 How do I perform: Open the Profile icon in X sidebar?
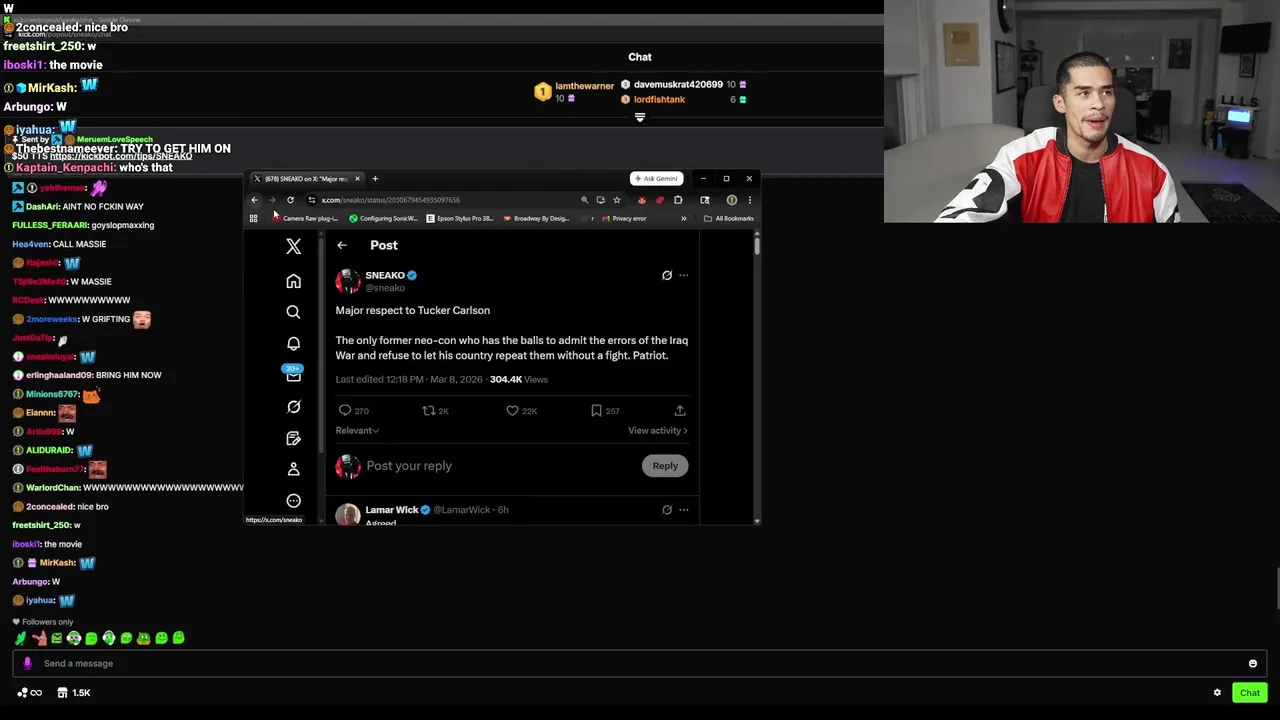293,469
